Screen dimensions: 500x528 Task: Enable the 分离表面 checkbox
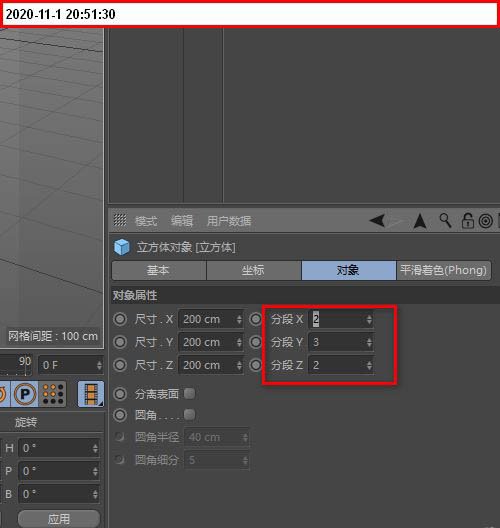(190, 393)
